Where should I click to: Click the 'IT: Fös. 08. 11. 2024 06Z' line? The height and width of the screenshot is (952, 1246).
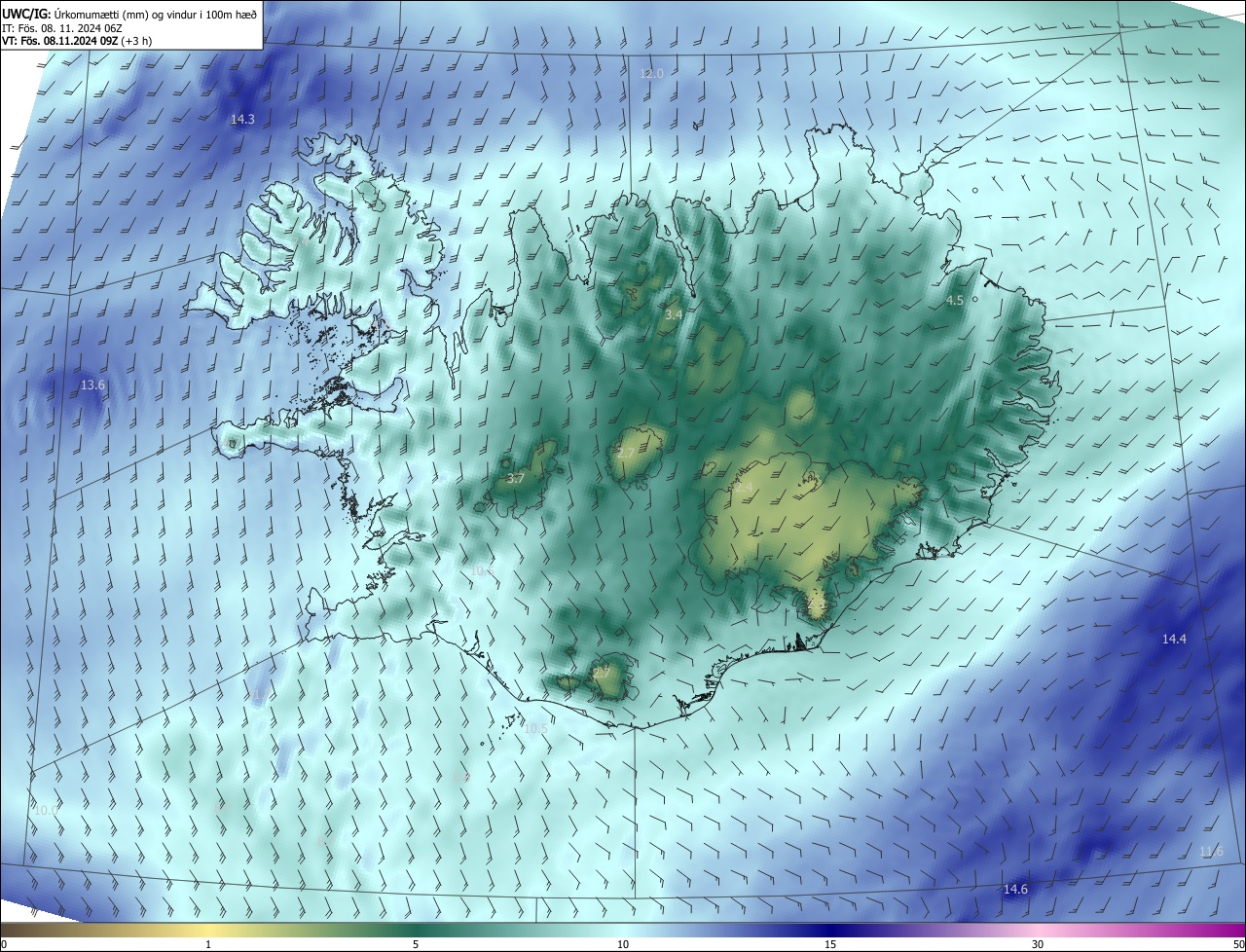point(61,27)
